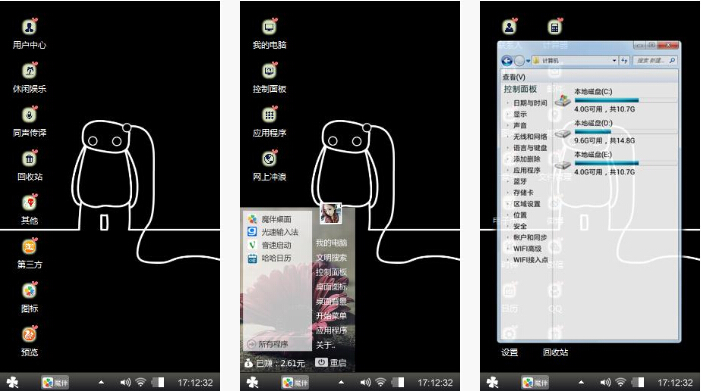701x391 pixels.
Task: Launch the 同声传译 microphone icon
Action: tap(30, 114)
